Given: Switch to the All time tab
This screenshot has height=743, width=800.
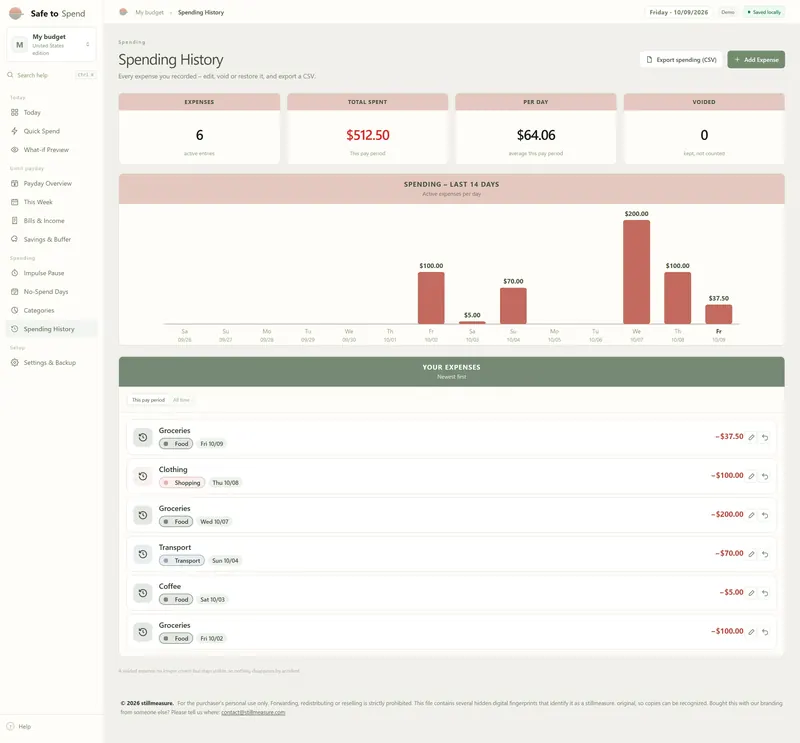Looking at the screenshot, I should (181, 400).
